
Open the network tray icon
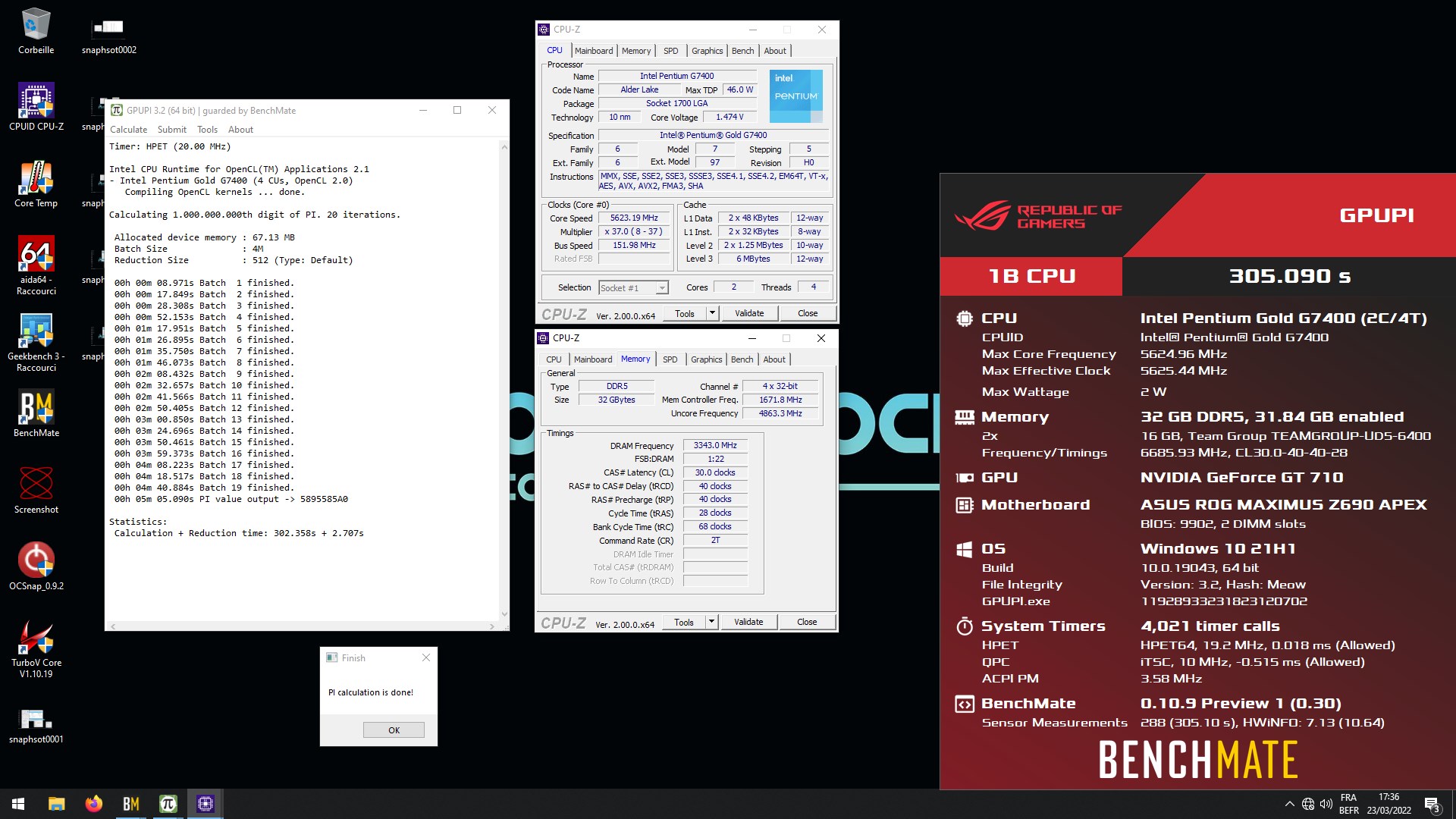(1308, 804)
